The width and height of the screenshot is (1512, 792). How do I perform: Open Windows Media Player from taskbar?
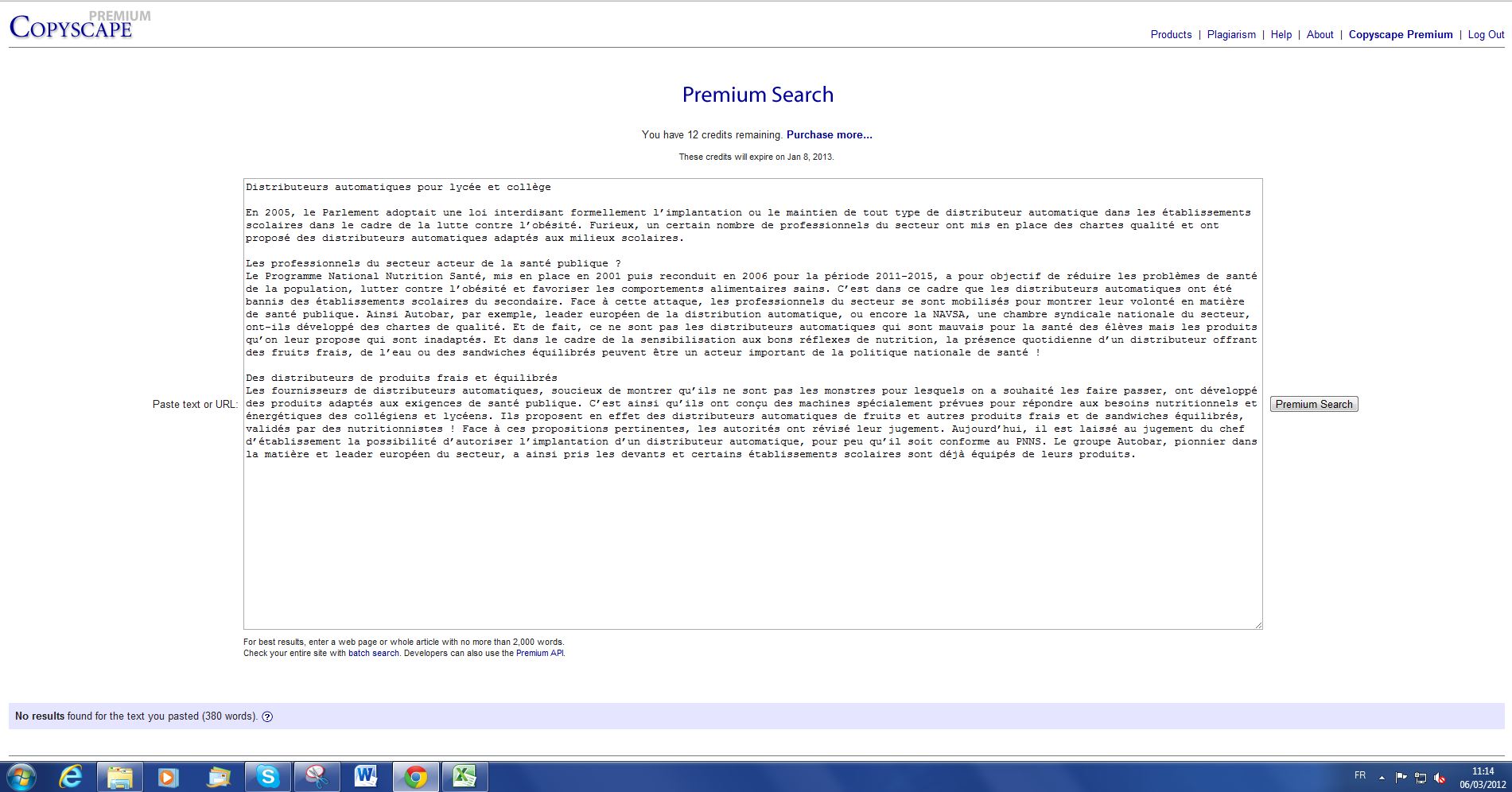[169, 776]
